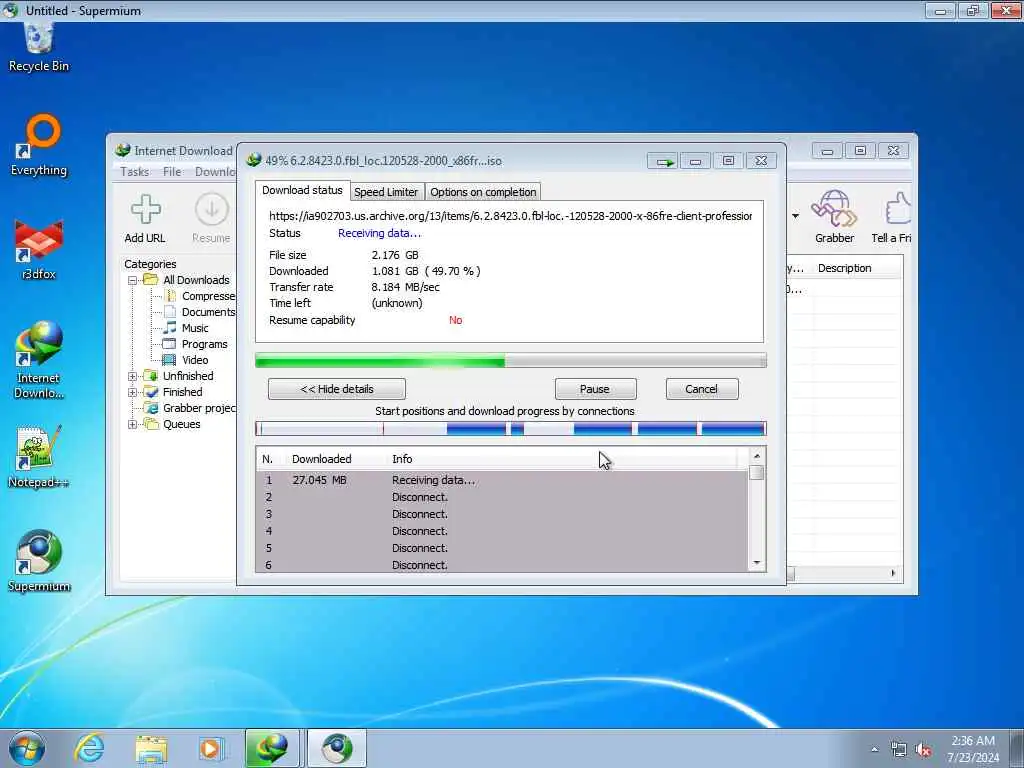
Task: Select the Documents category
Action: [199, 312]
